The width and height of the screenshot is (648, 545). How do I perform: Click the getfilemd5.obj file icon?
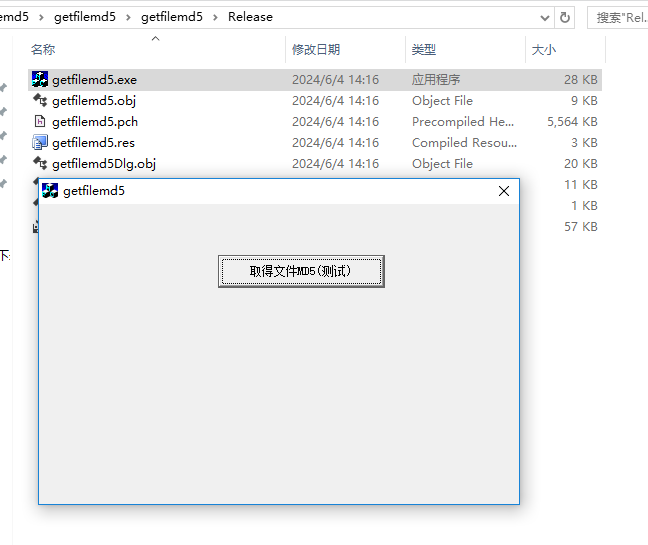[40, 100]
